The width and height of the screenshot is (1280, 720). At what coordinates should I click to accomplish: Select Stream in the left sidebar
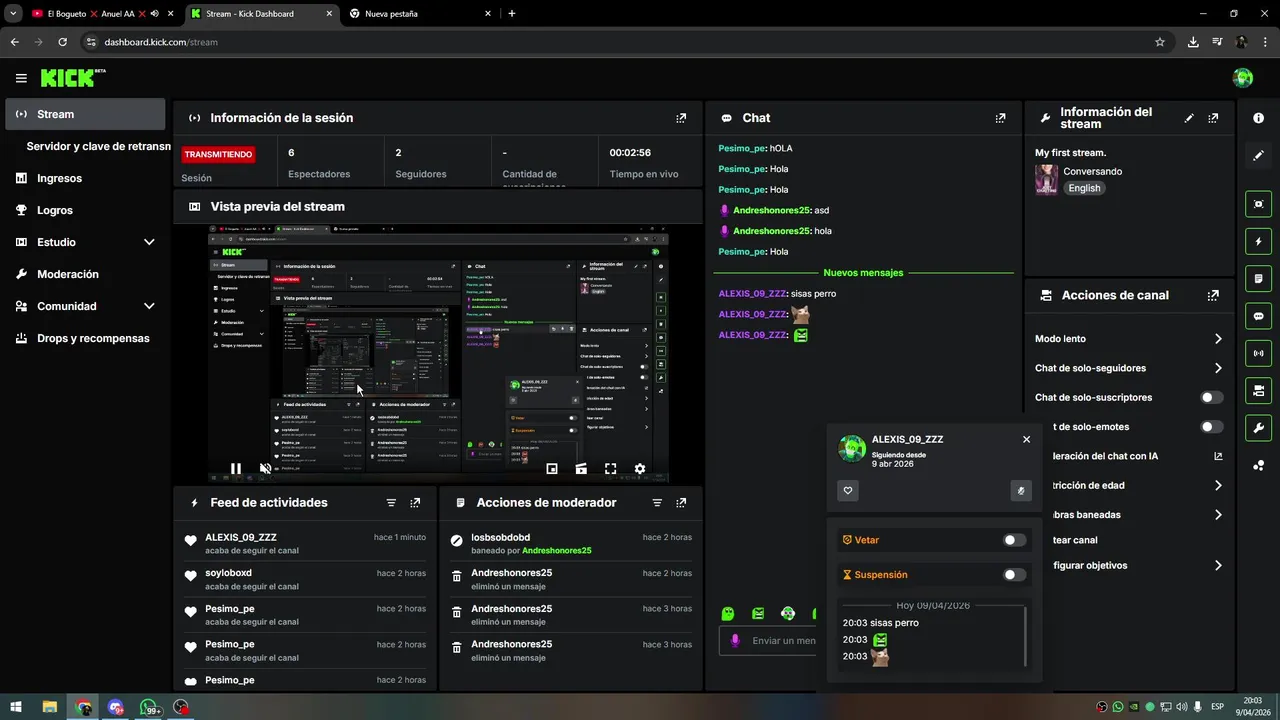click(x=85, y=114)
